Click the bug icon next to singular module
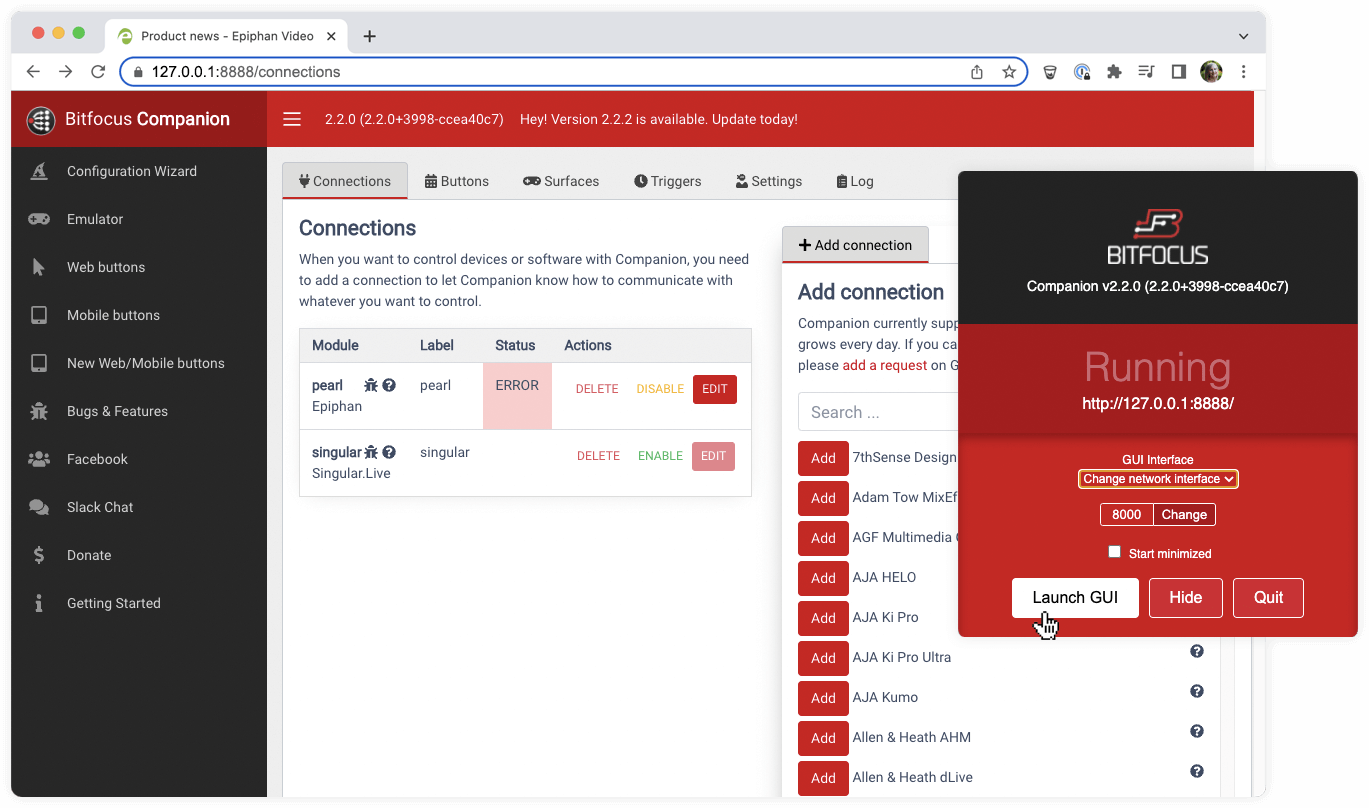The width and height of the screenshot is (1369, 808). [x=371, y=452]
